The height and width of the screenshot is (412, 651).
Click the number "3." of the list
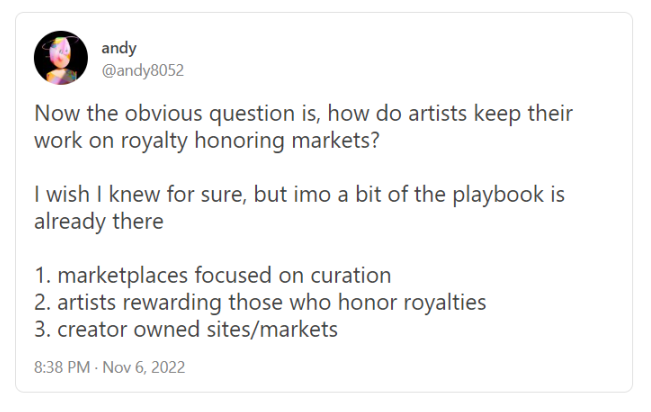coord(43,329)
